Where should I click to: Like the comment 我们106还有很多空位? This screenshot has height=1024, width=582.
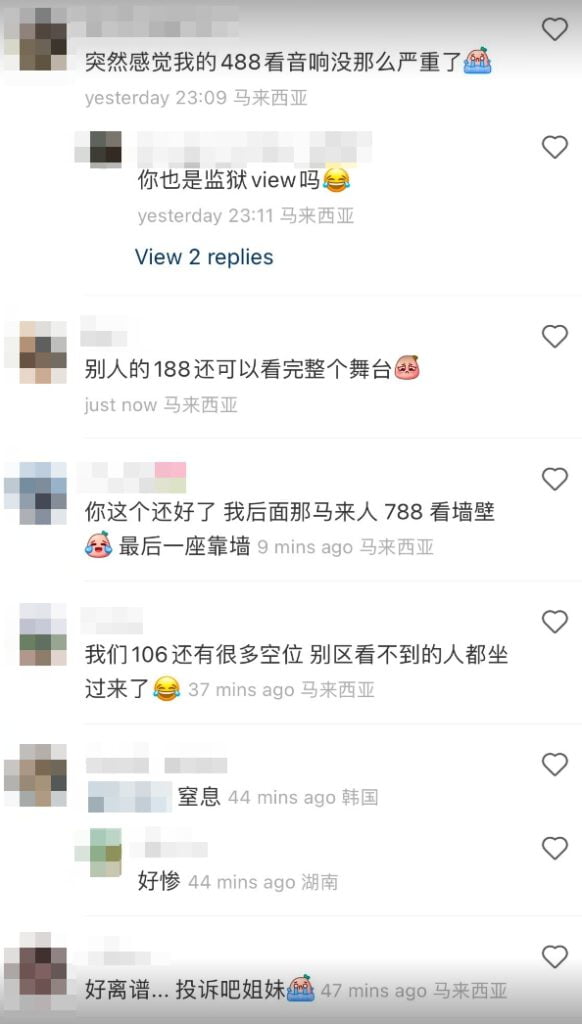[555, 622]
